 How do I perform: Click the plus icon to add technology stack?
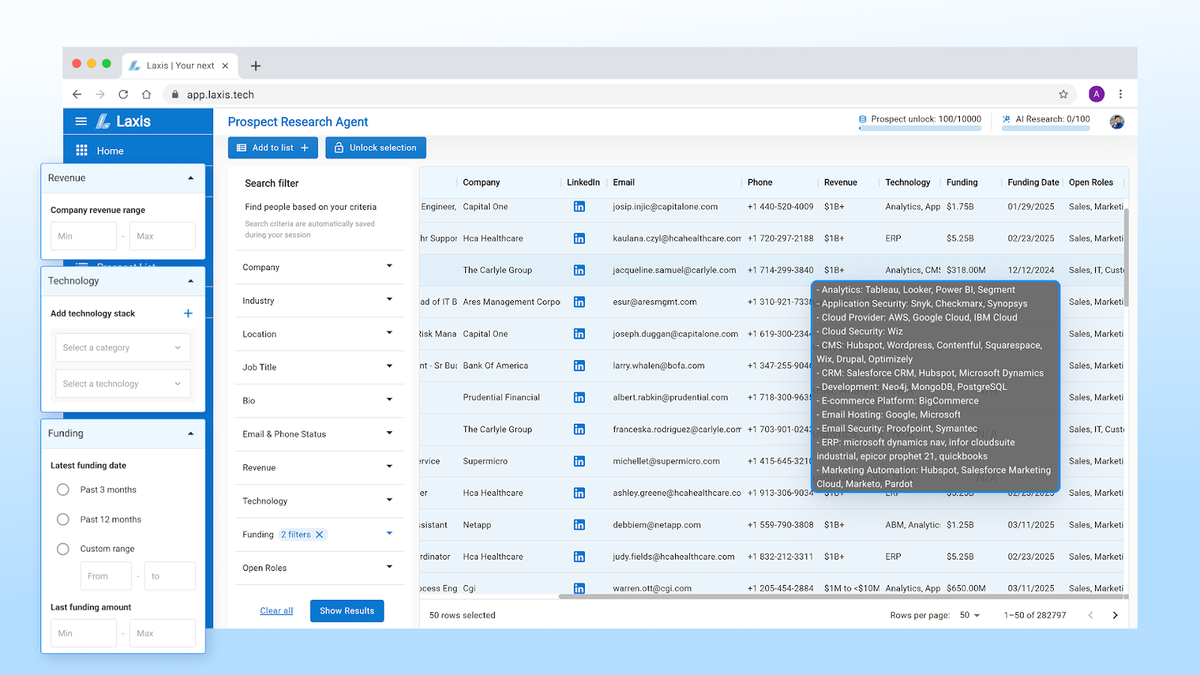[188, 312]
